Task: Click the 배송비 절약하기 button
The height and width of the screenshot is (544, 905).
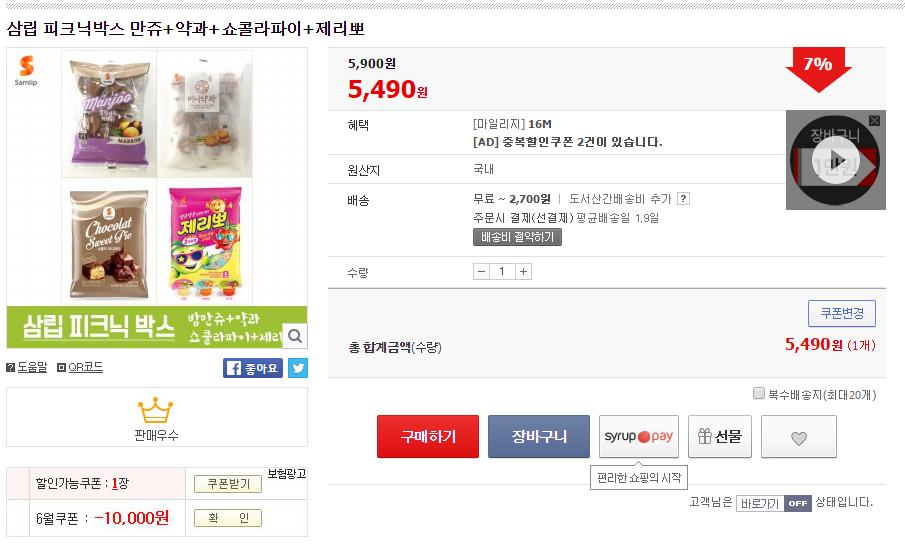Action: click(517, 237)
